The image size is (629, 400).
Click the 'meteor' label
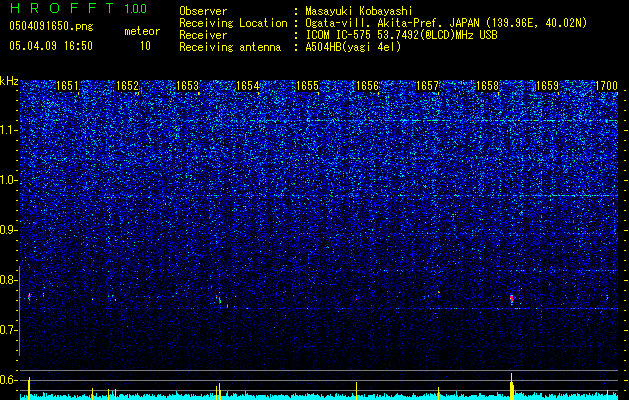142,31
